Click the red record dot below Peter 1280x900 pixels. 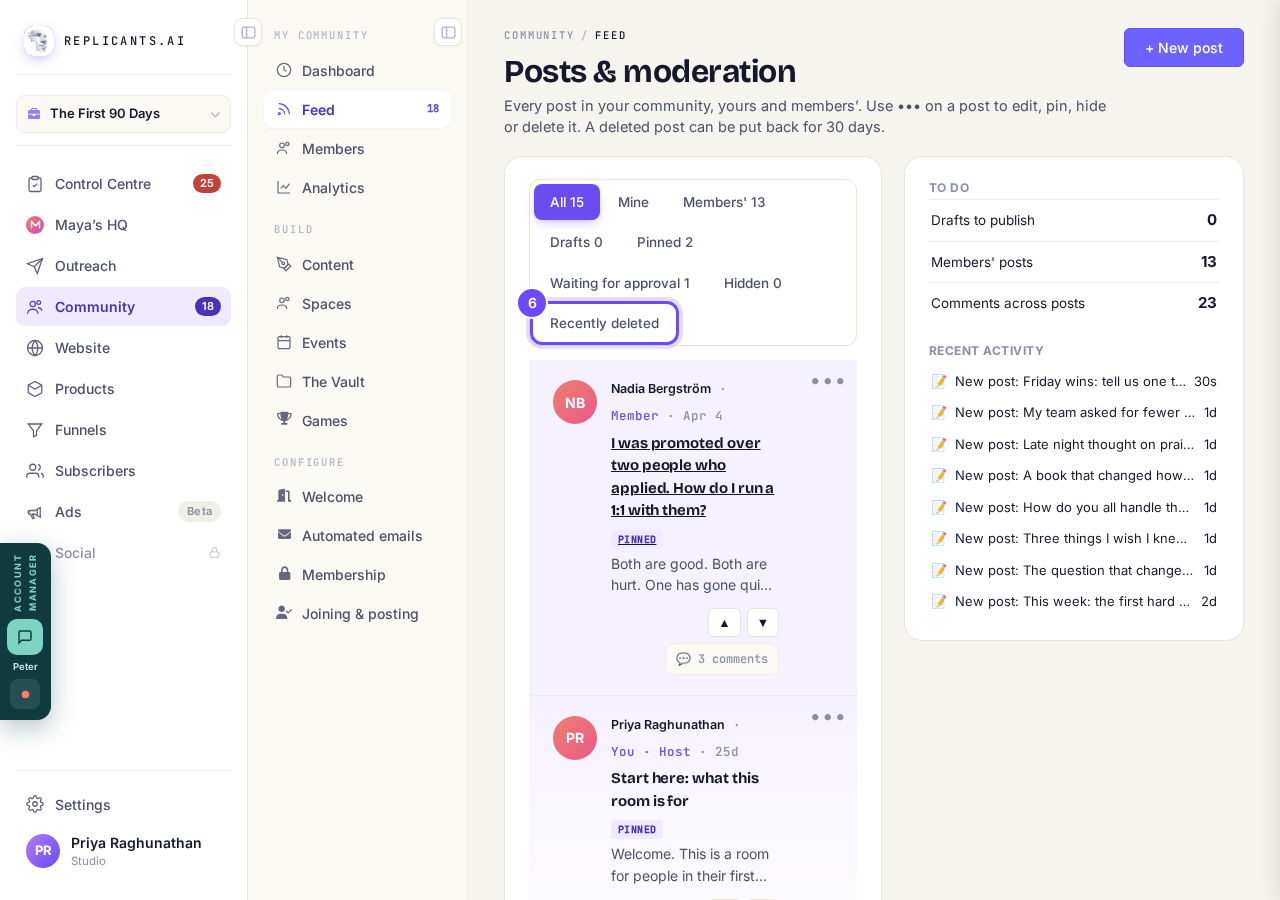point(25,694)
